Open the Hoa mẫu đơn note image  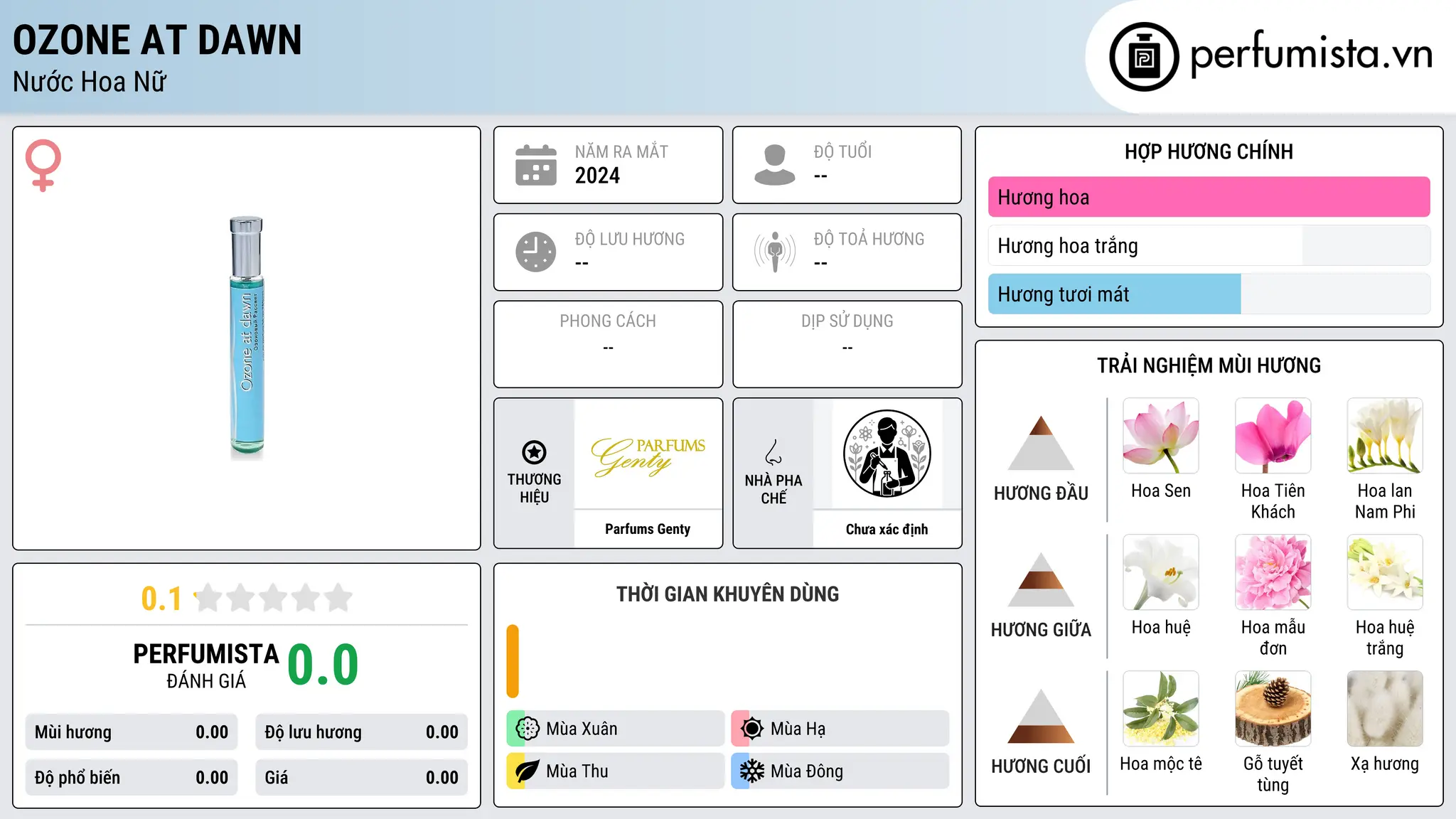tap(1273, 572)
